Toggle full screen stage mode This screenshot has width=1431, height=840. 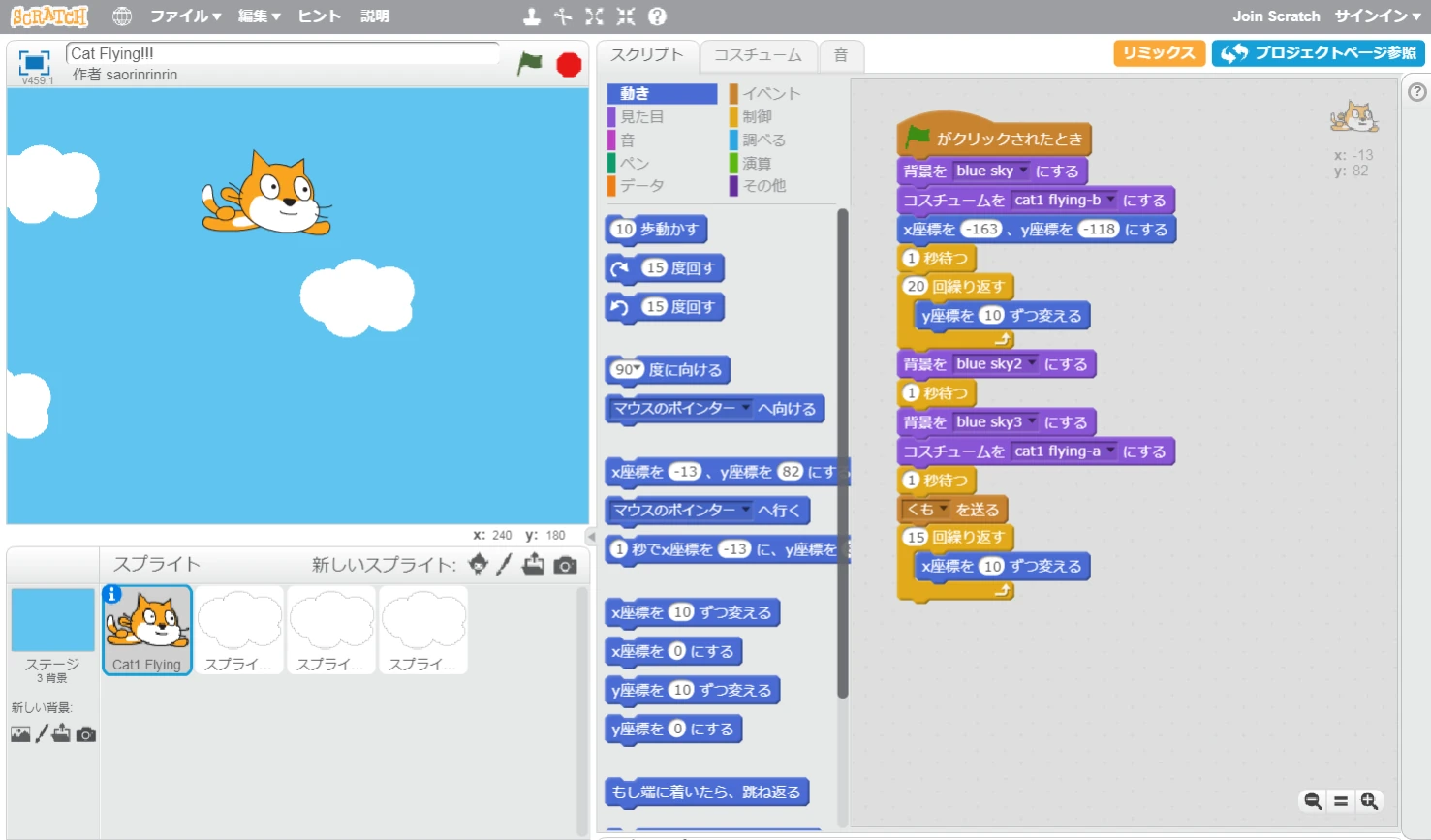click(x=35, y=63)
